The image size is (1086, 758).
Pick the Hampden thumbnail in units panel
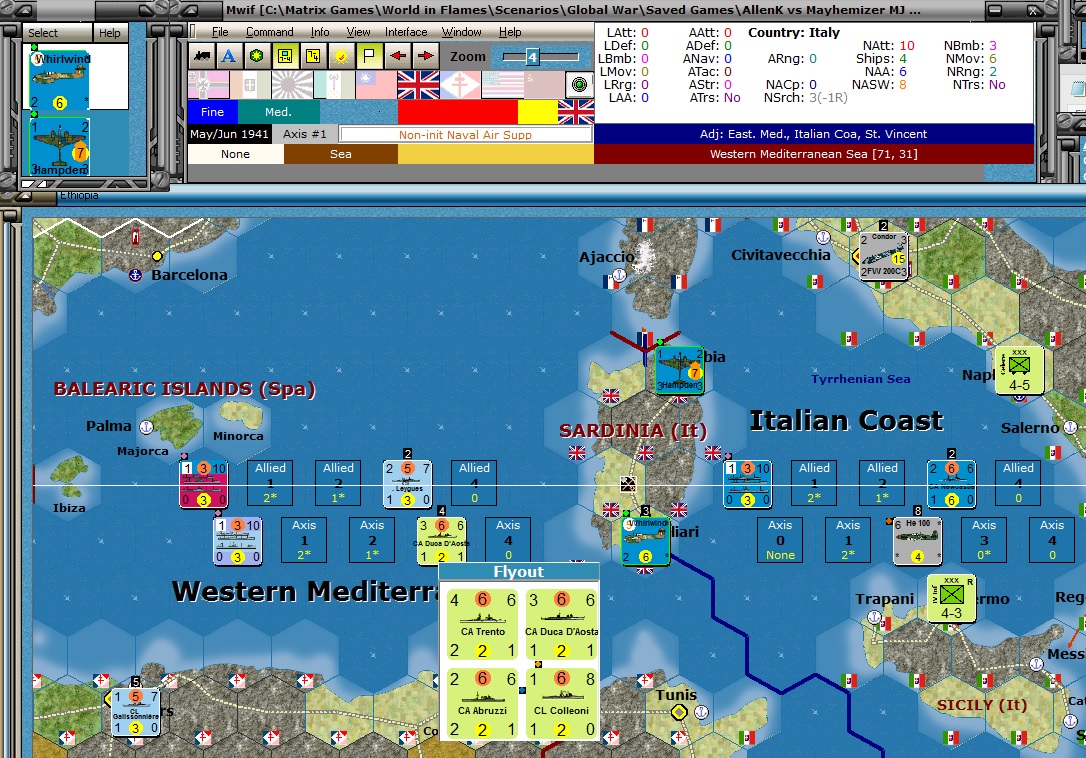[60, 146]
